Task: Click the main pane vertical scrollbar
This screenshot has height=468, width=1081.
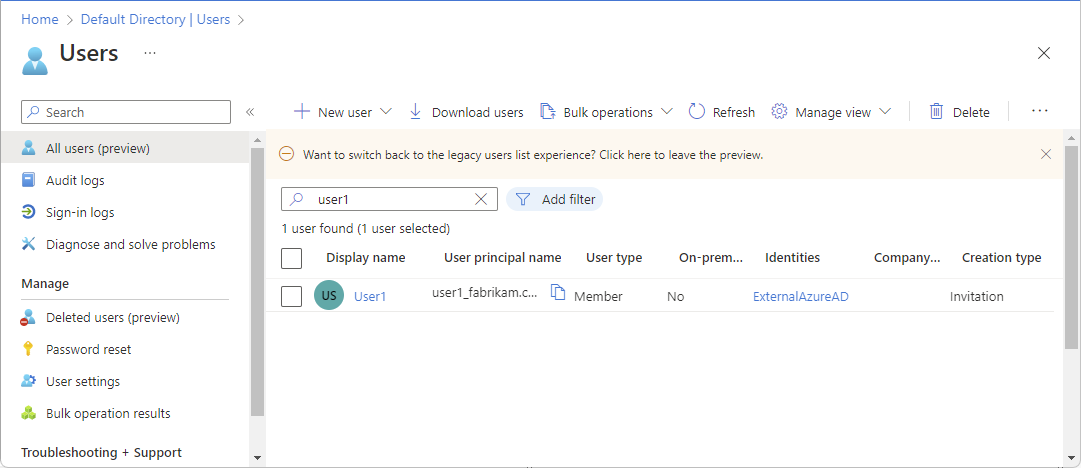Action: point(1071,246)
